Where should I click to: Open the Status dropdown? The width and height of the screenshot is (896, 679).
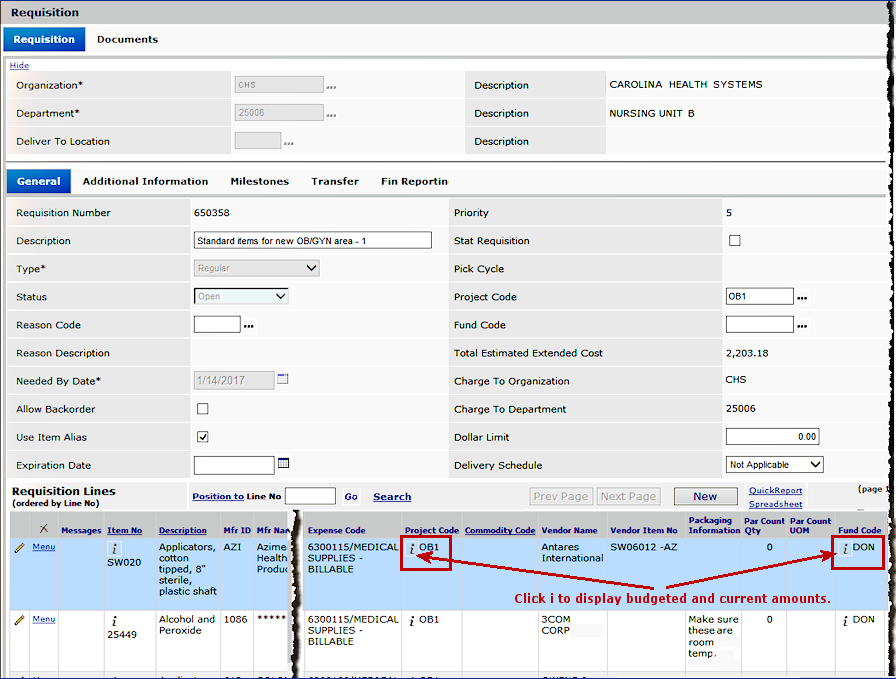coord(241,297)
